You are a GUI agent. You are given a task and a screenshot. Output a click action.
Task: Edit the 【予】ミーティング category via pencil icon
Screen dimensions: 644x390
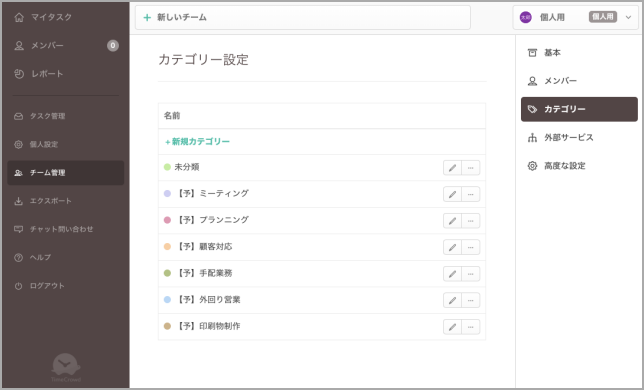point(452,194)
